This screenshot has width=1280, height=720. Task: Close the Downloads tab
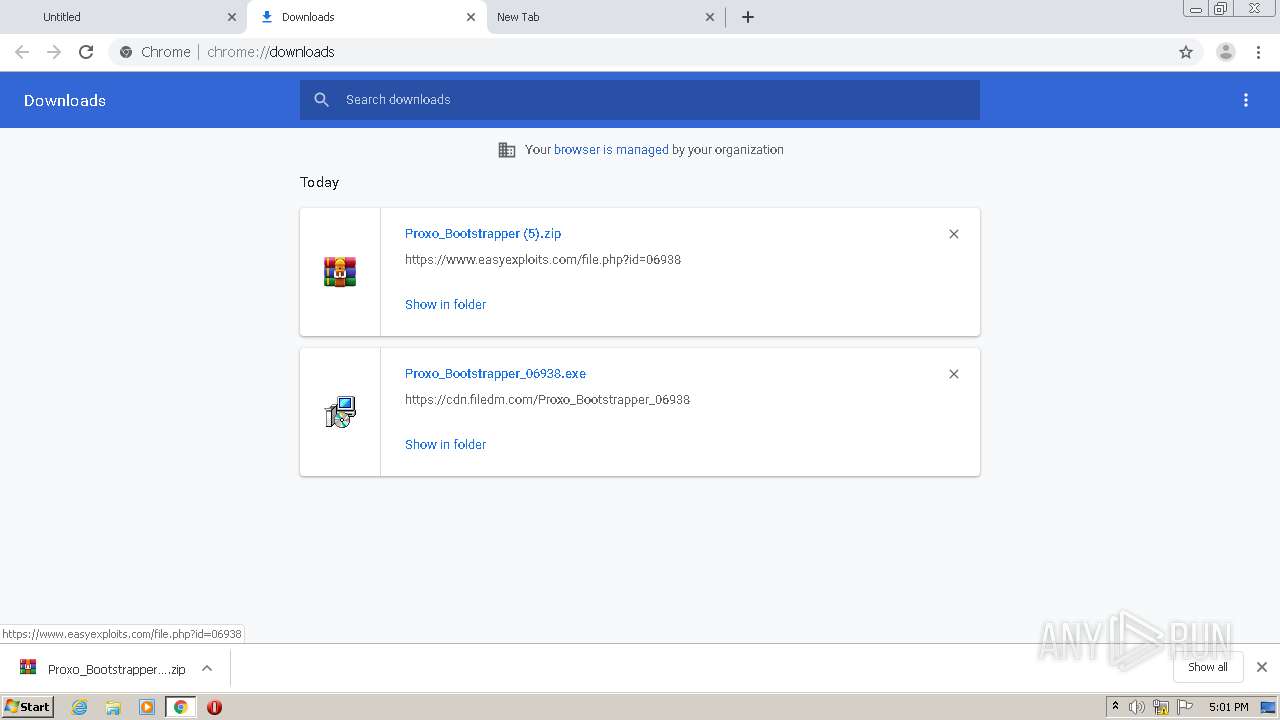tap(471, 17)
